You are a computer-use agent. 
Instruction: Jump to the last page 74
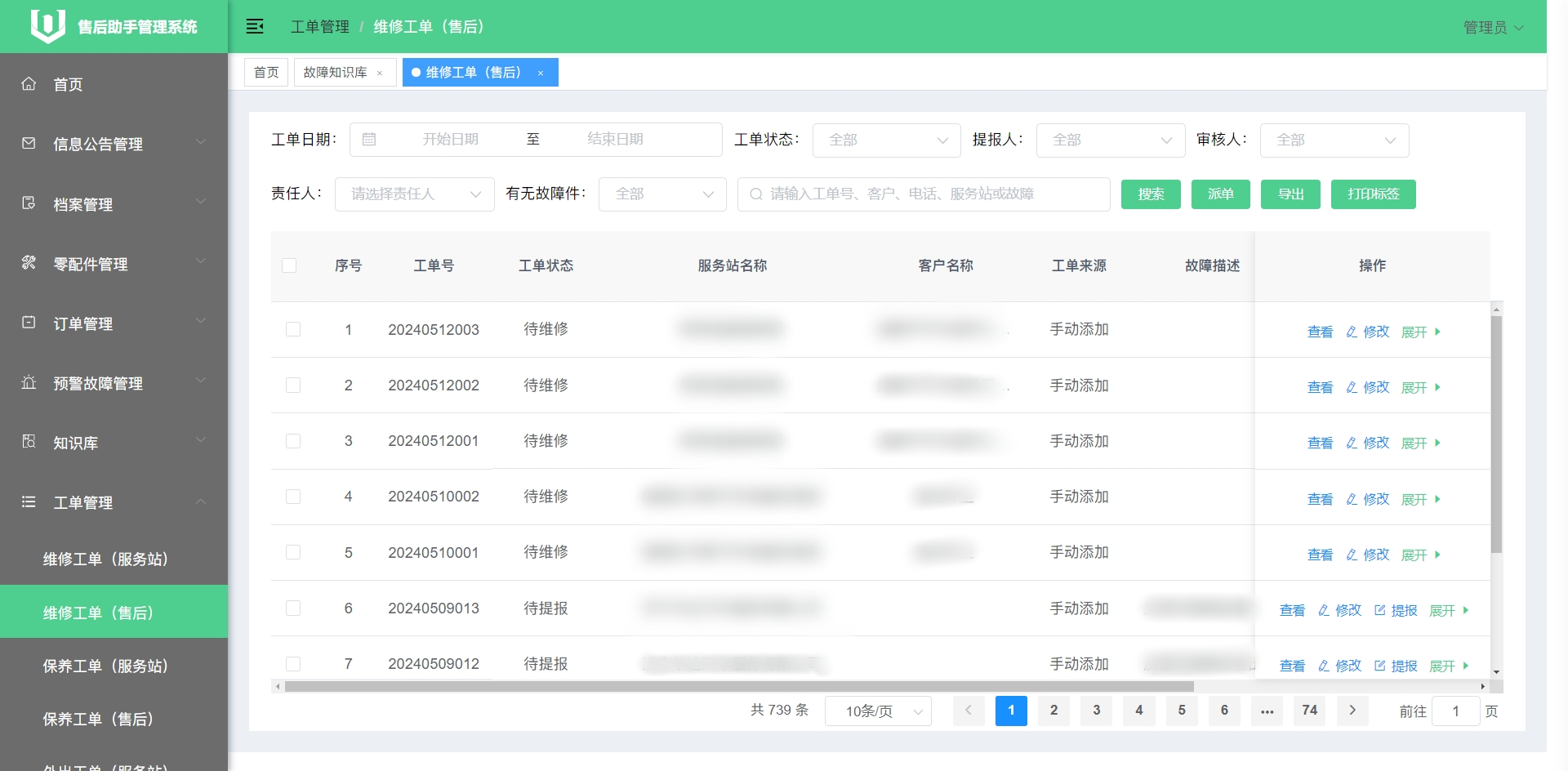click(x=1310, y=711)
